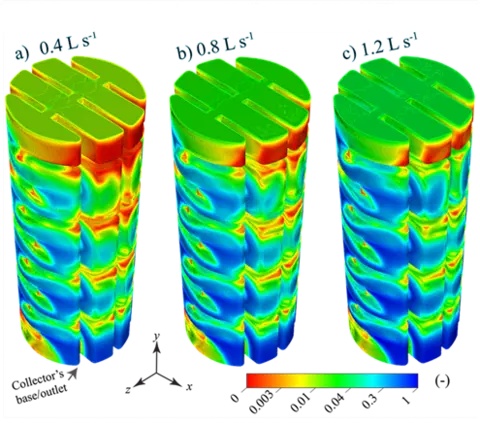Click the '0' tick label on legend
Screen dimensions: 480x423
click(x=235, y=397)
